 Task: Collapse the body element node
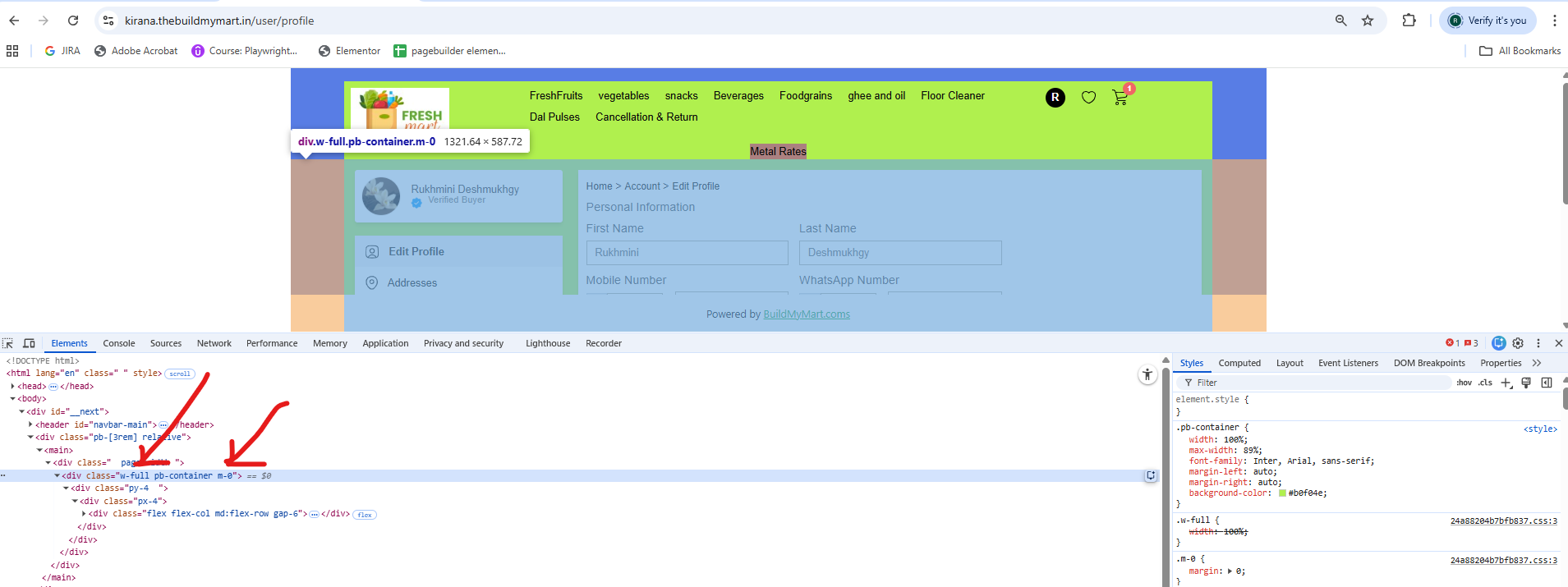click(x=12, y=399)
